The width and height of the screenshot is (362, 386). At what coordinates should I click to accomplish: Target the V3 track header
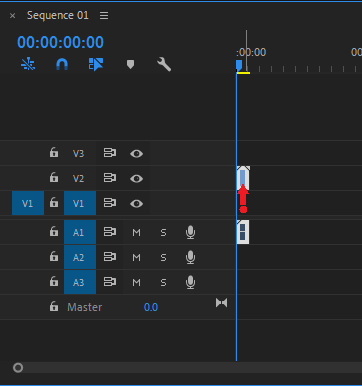pyautogui.click(x=79, y=153)
